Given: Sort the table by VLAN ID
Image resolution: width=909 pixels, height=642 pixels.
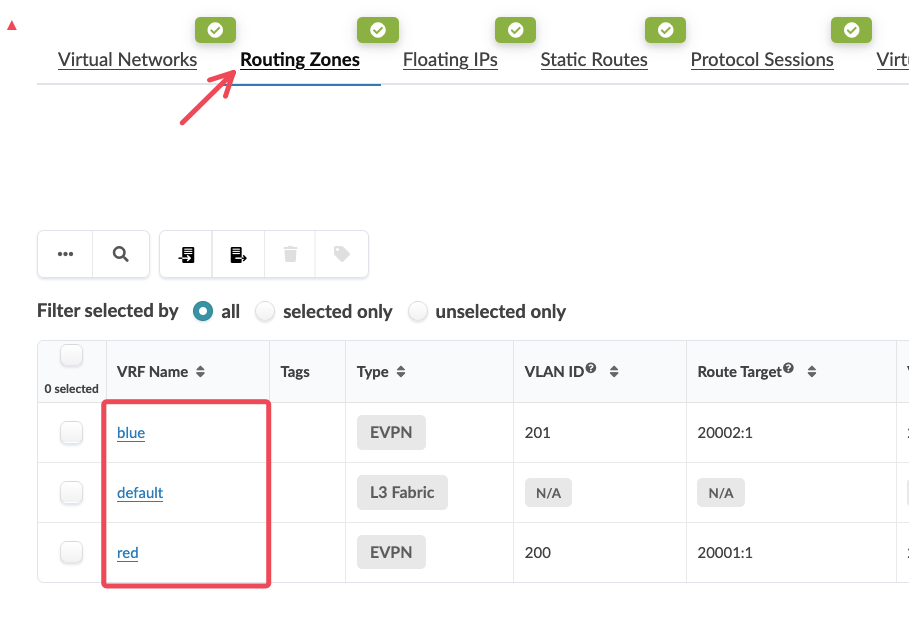Looking at the screenshot, I should [x=614, y=372].
